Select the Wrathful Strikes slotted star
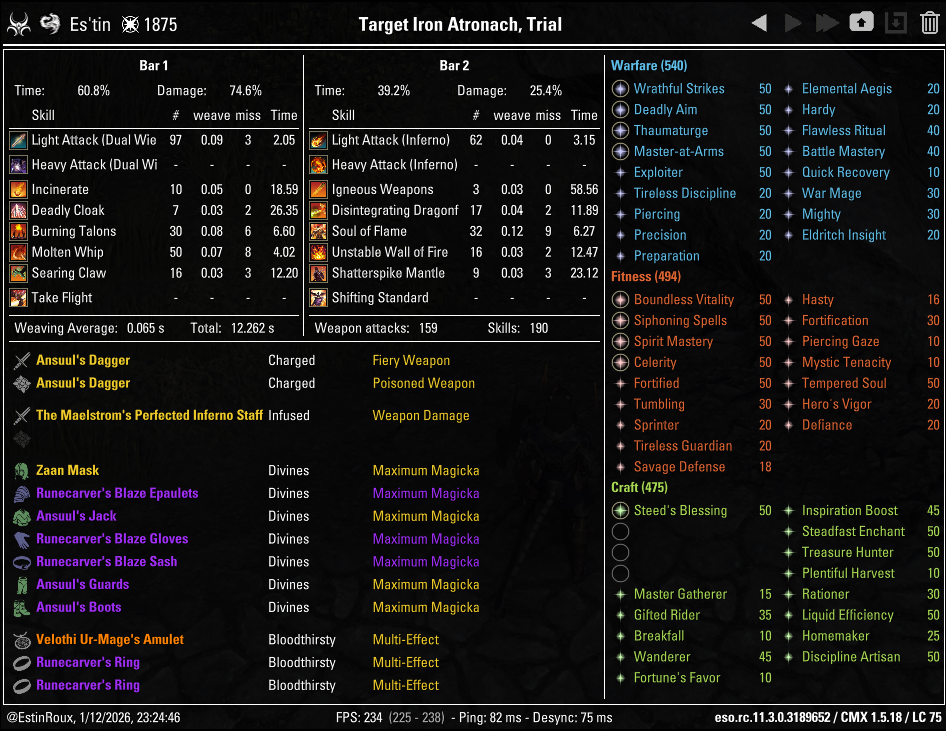Screen dimensions: 946x731 tap(620, 89)
